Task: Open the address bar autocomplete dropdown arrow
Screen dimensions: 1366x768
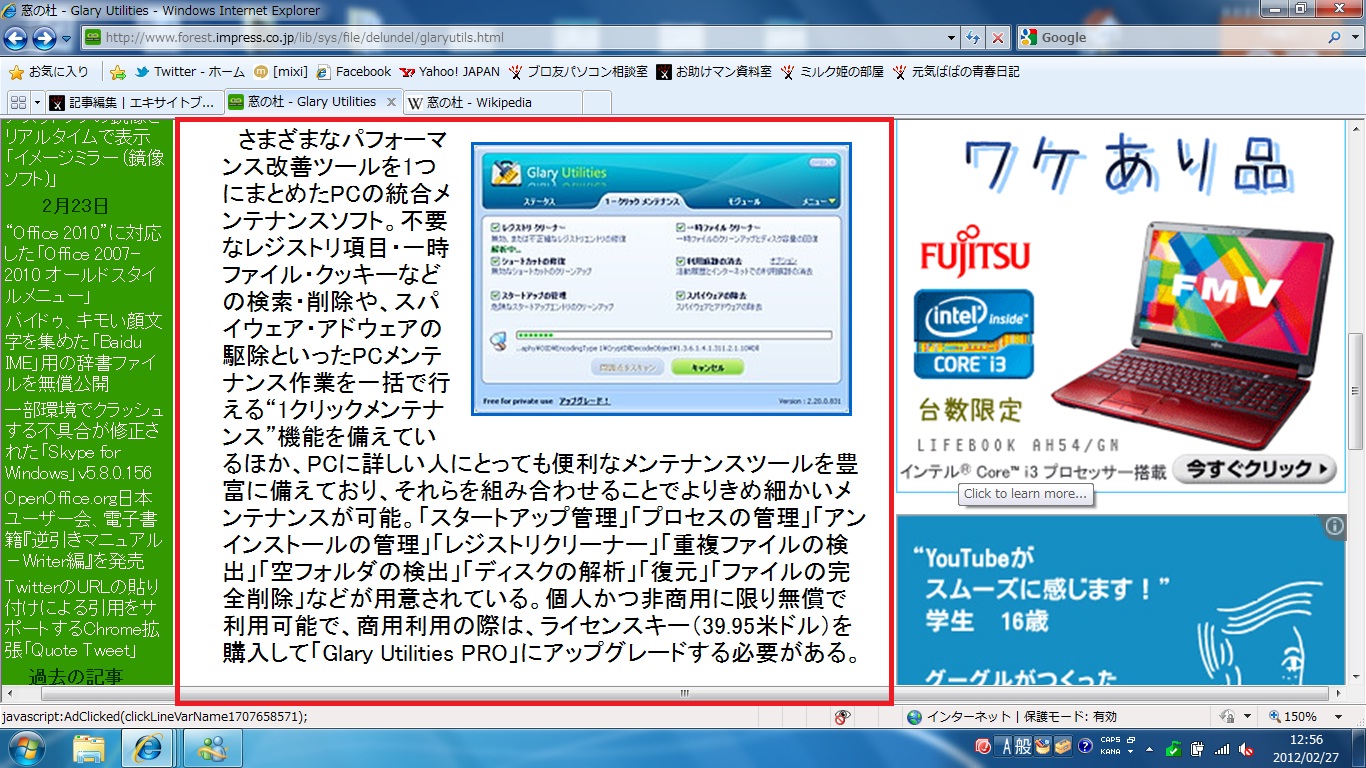Action: (x=951, y=38)
